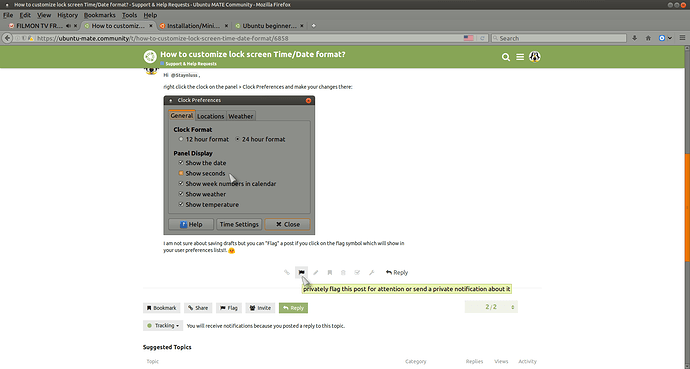
Task: Toggle Show weather checkbox
Action: (181, 194)
